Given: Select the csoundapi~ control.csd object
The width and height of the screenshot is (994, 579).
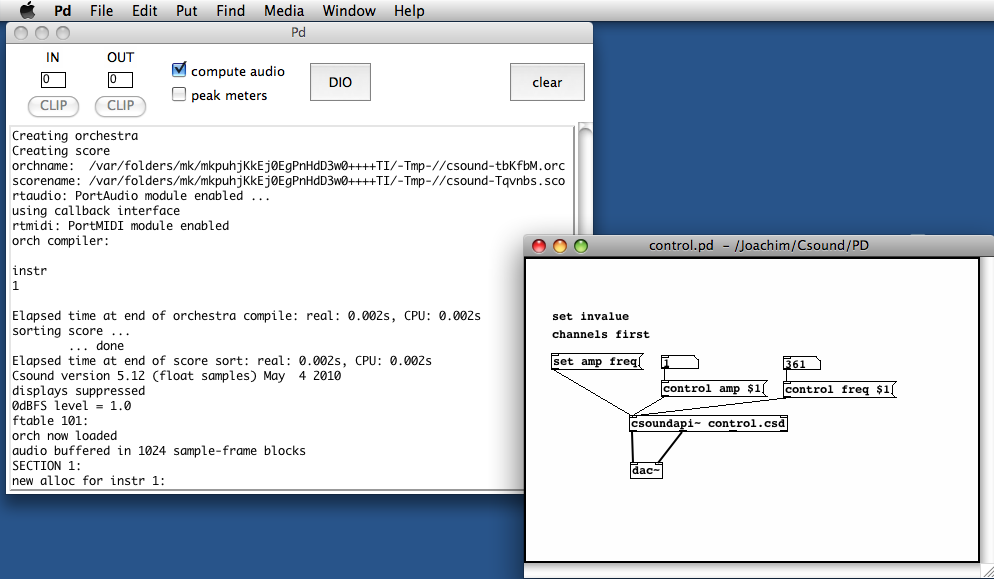Looking at the screenshot, I should [x=708, y=424].
